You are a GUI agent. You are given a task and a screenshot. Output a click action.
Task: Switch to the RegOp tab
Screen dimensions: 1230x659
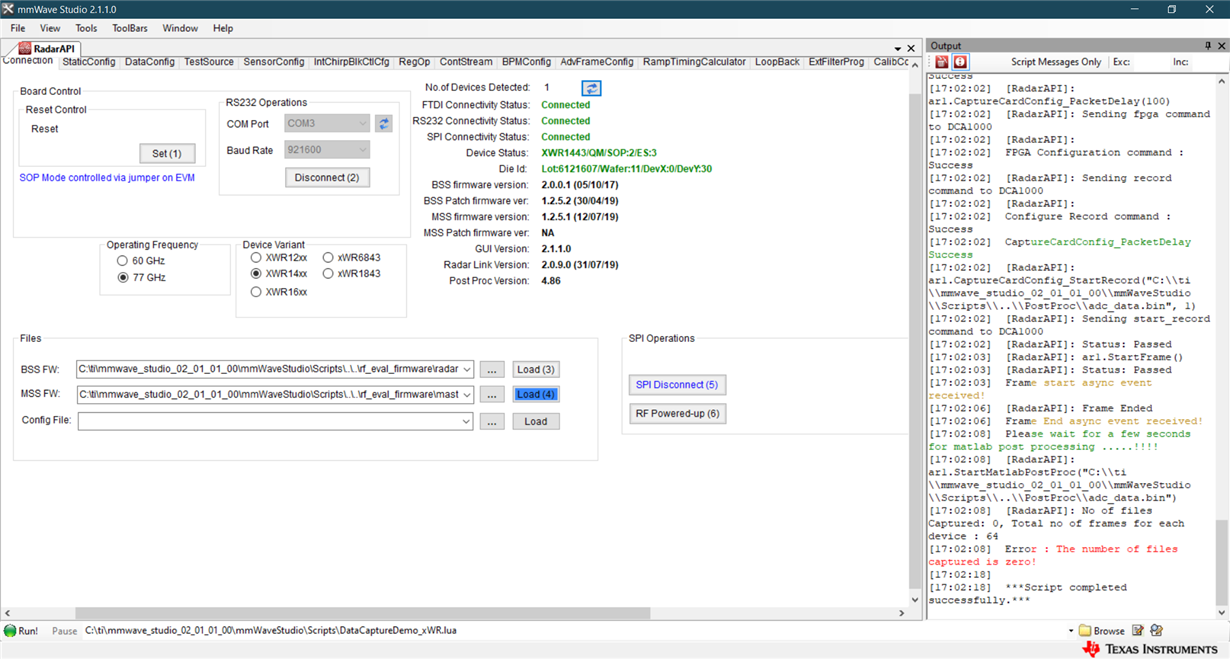(x=415, y=62)
